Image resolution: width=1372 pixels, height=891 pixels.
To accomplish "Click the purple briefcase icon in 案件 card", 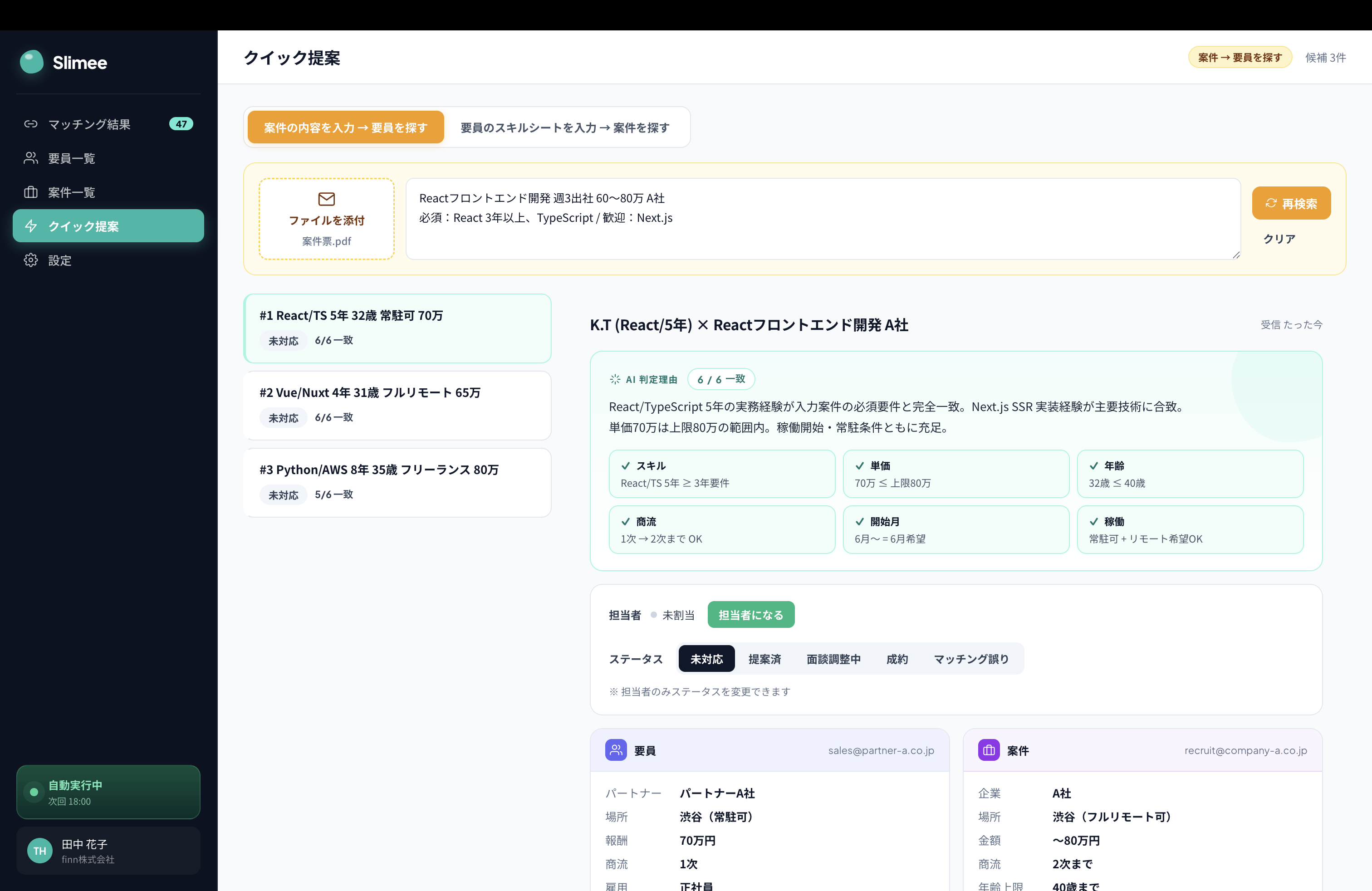I will coord(989,750).
